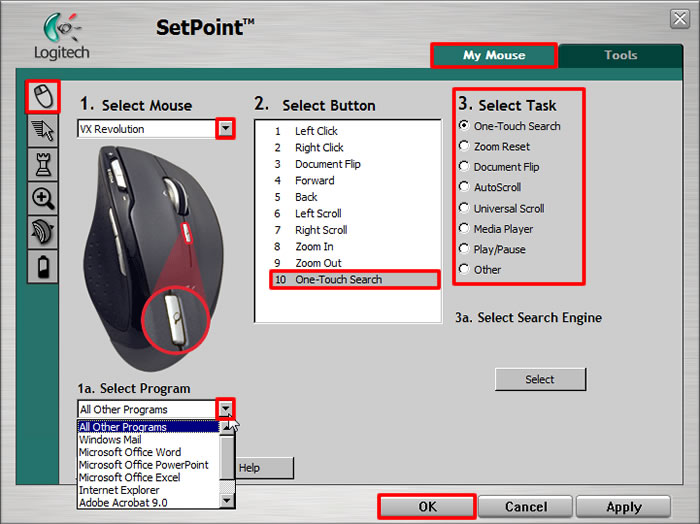The width and height of the screenshot is (700, 524).
Task: Open the scroll wheel settings sidebar icon
Action: point(43,232)
